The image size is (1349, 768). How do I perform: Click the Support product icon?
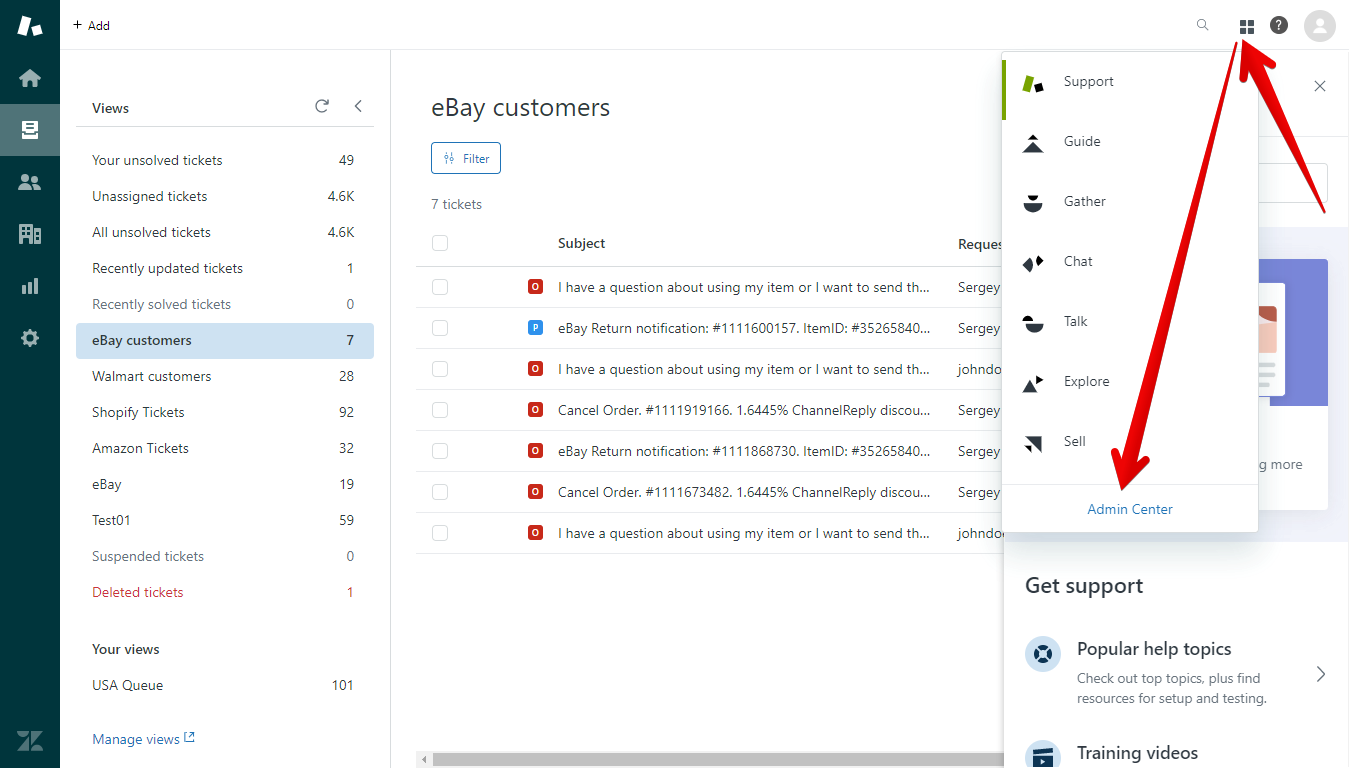click(1033, 83)
